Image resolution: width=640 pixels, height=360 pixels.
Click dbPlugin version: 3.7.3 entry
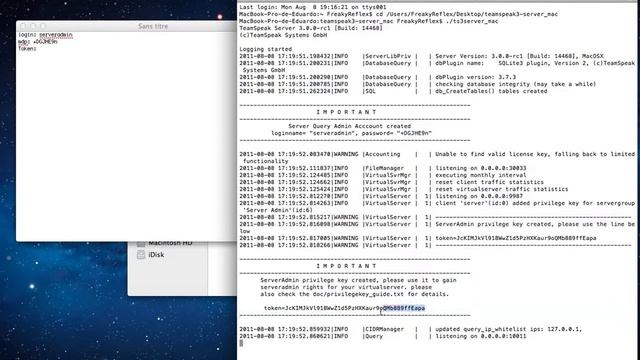(x=476, y=77)
